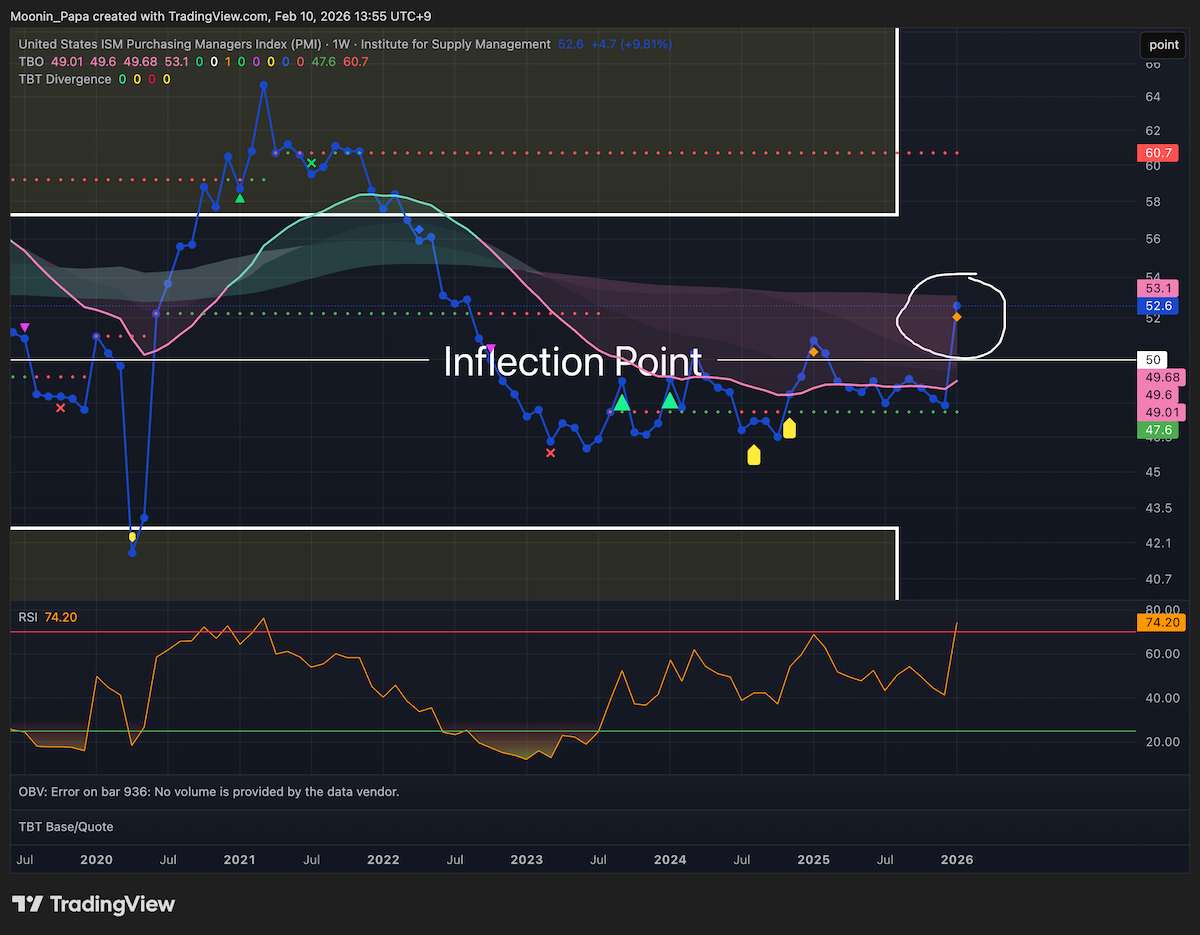Click the yellow marker at the 2020 low
This screenshot has height=935, width=1200.
coord(132,537)
